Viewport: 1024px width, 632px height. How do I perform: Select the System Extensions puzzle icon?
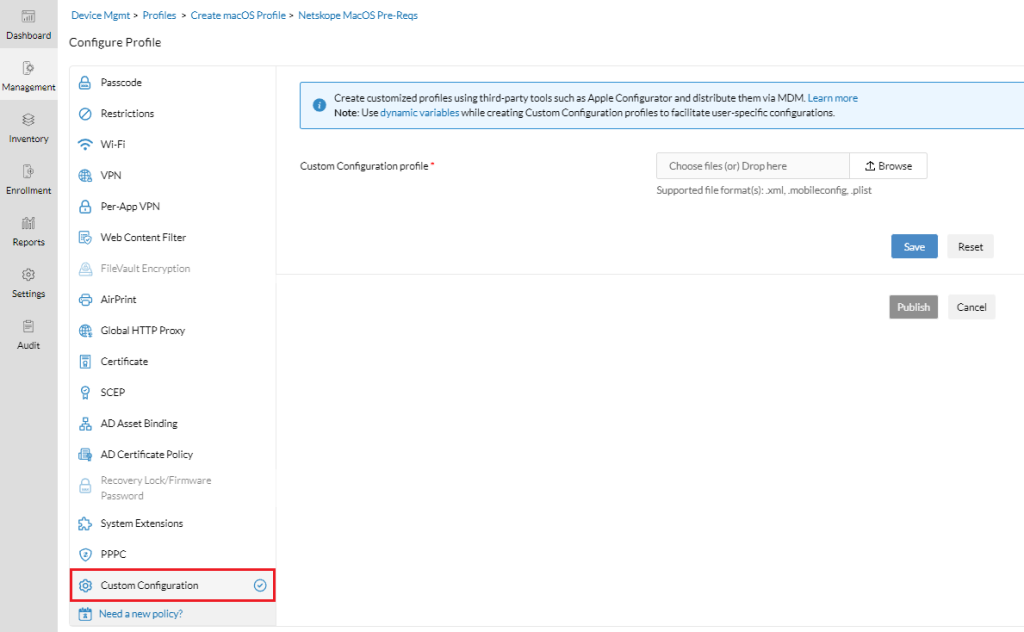point(86,523)
